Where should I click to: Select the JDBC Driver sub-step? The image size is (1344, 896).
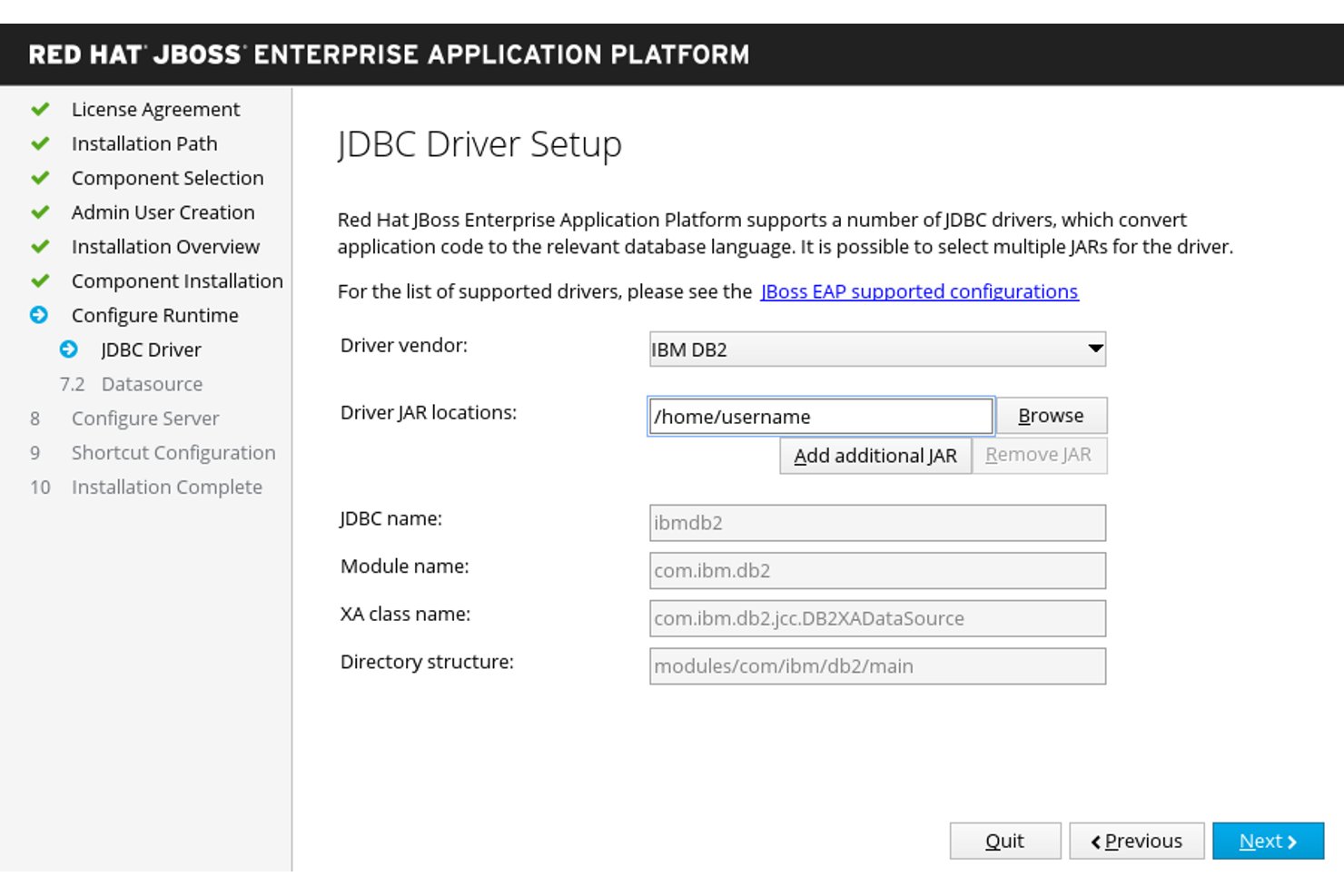[151, 350]
